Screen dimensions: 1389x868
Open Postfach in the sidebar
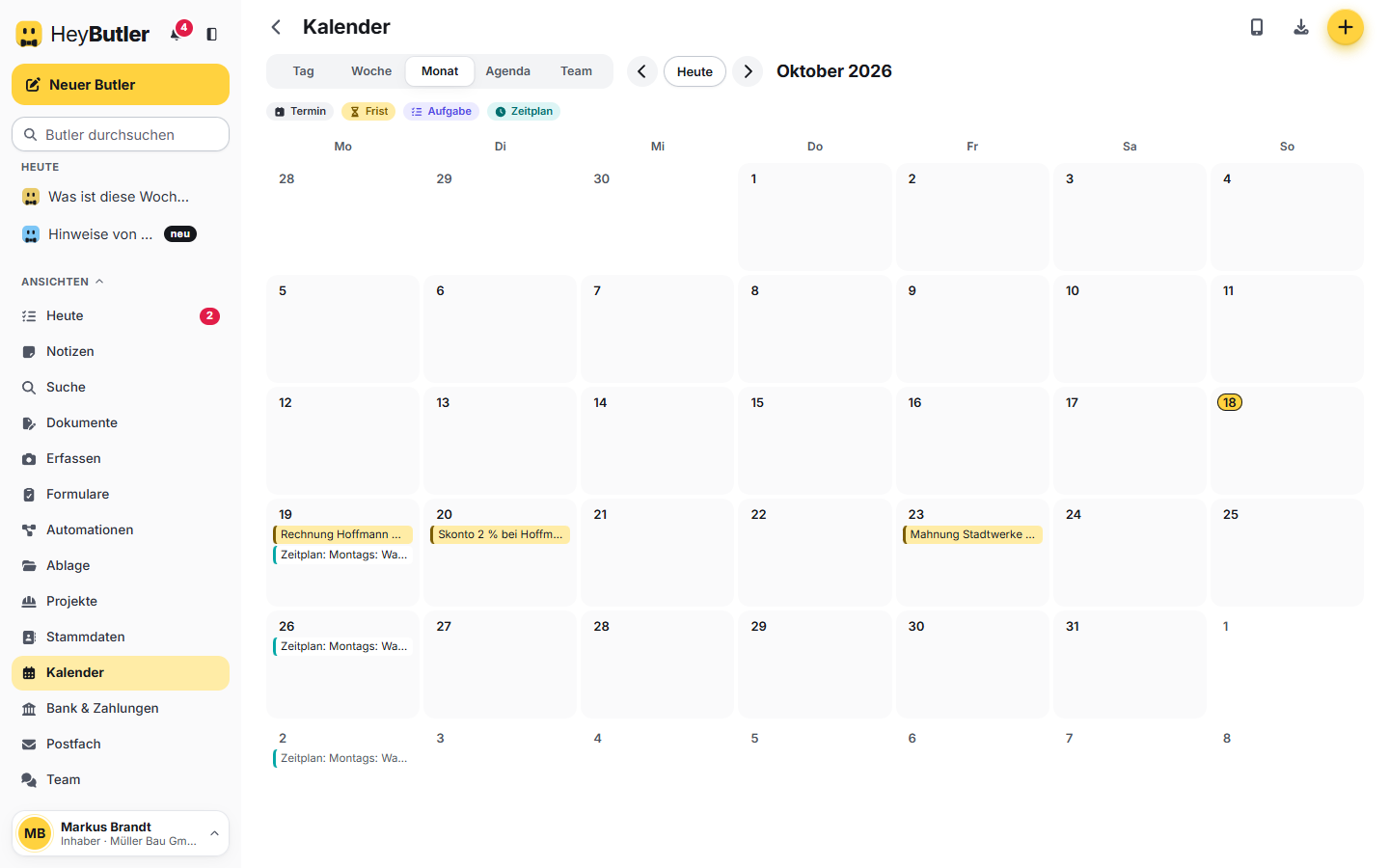(x=121, y=745)
